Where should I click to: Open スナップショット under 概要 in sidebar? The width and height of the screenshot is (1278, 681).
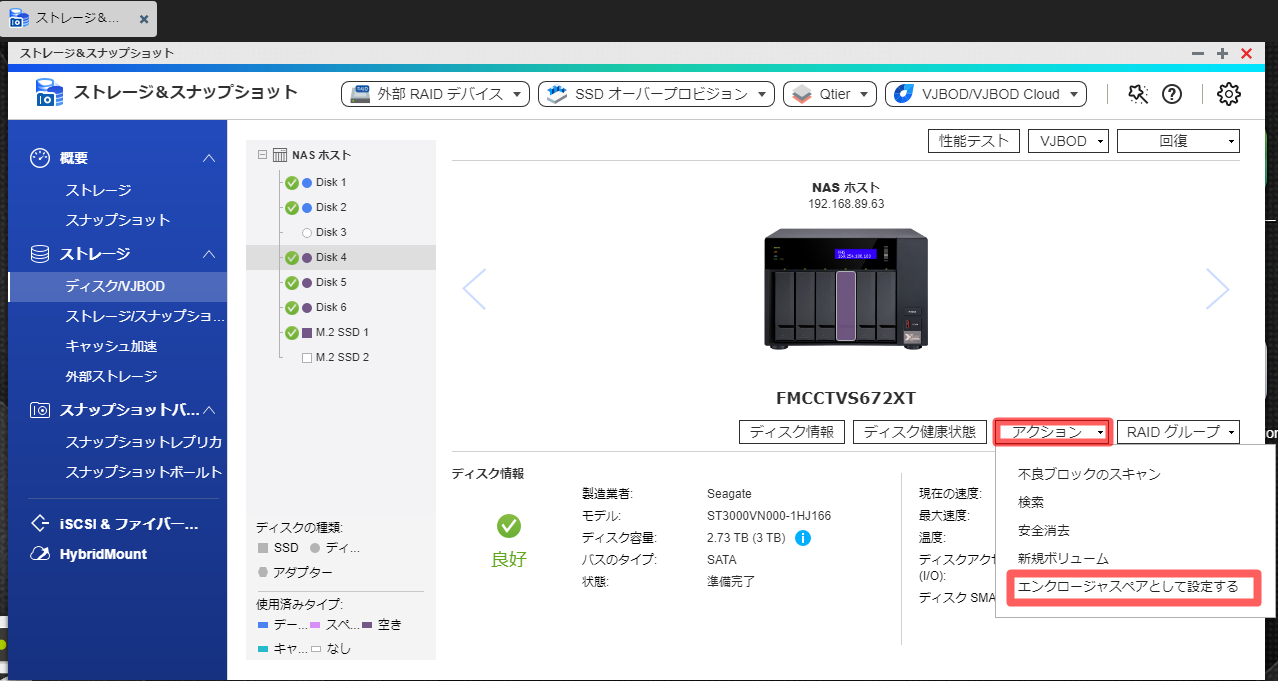coord(119,220)
